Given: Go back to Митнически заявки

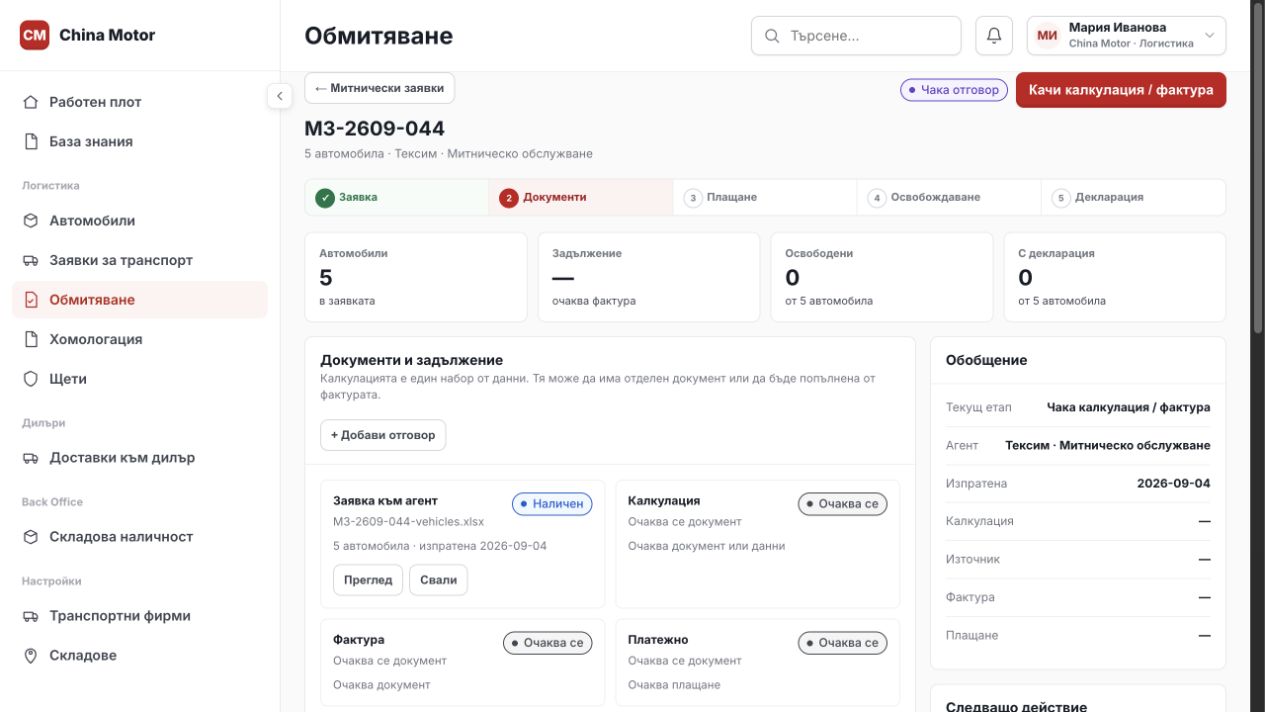Looking at the screenshot, I should (x=380, y=88).
